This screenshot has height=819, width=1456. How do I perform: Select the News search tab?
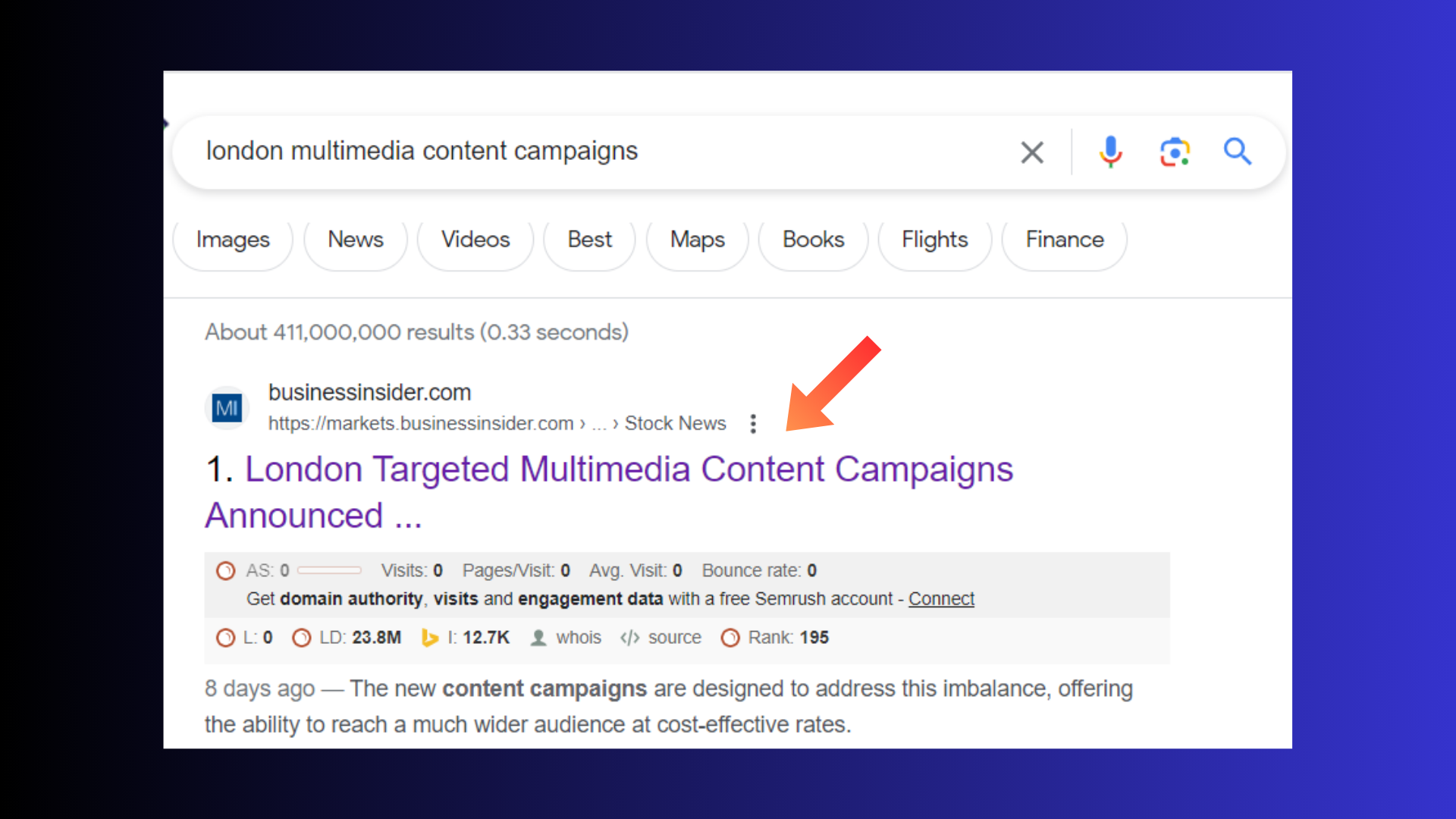[355, 240]
